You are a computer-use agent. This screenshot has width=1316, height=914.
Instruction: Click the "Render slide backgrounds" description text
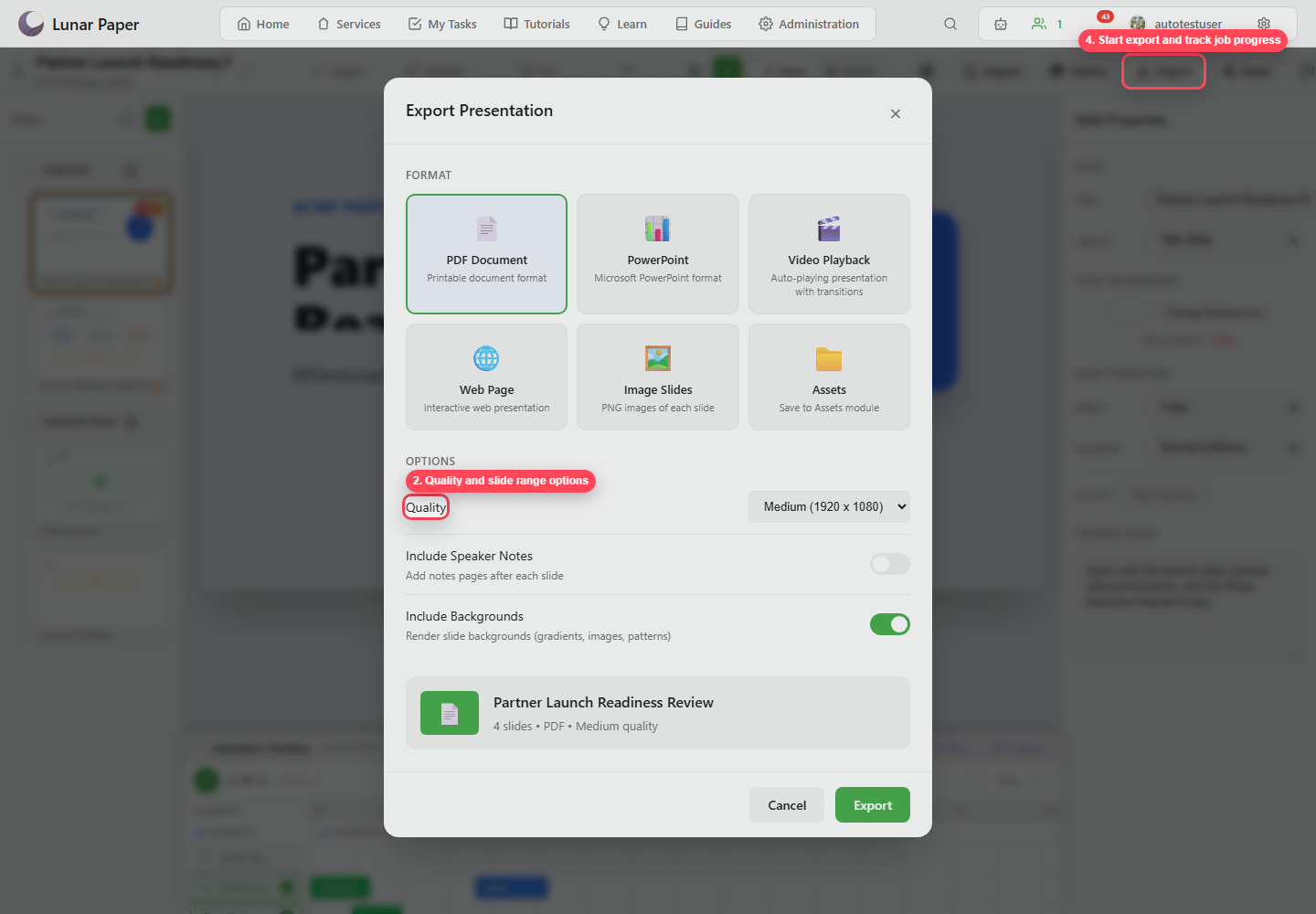538,636
